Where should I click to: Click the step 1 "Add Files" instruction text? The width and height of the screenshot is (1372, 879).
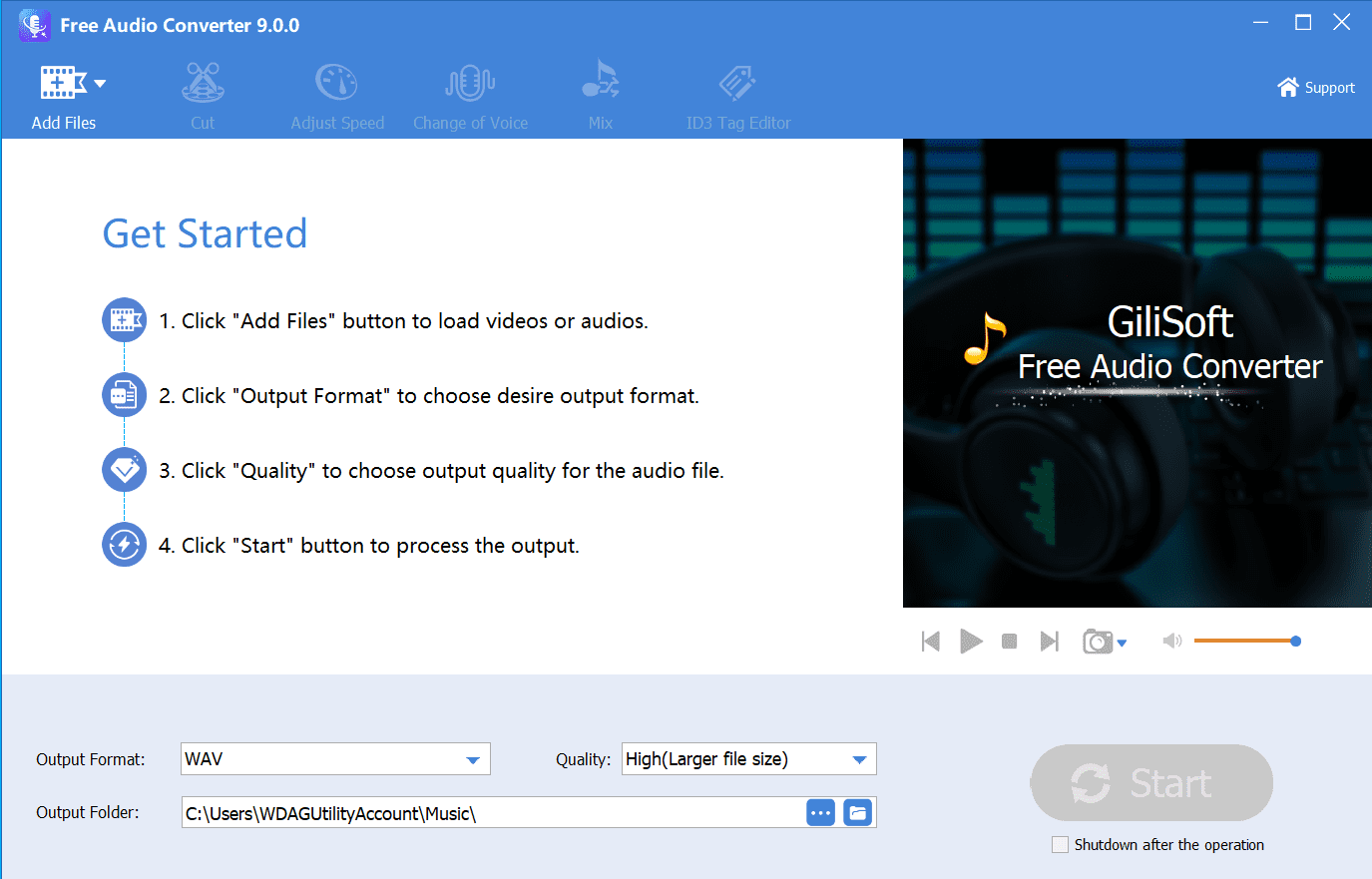pyautogui.click(x=404, y=321)
